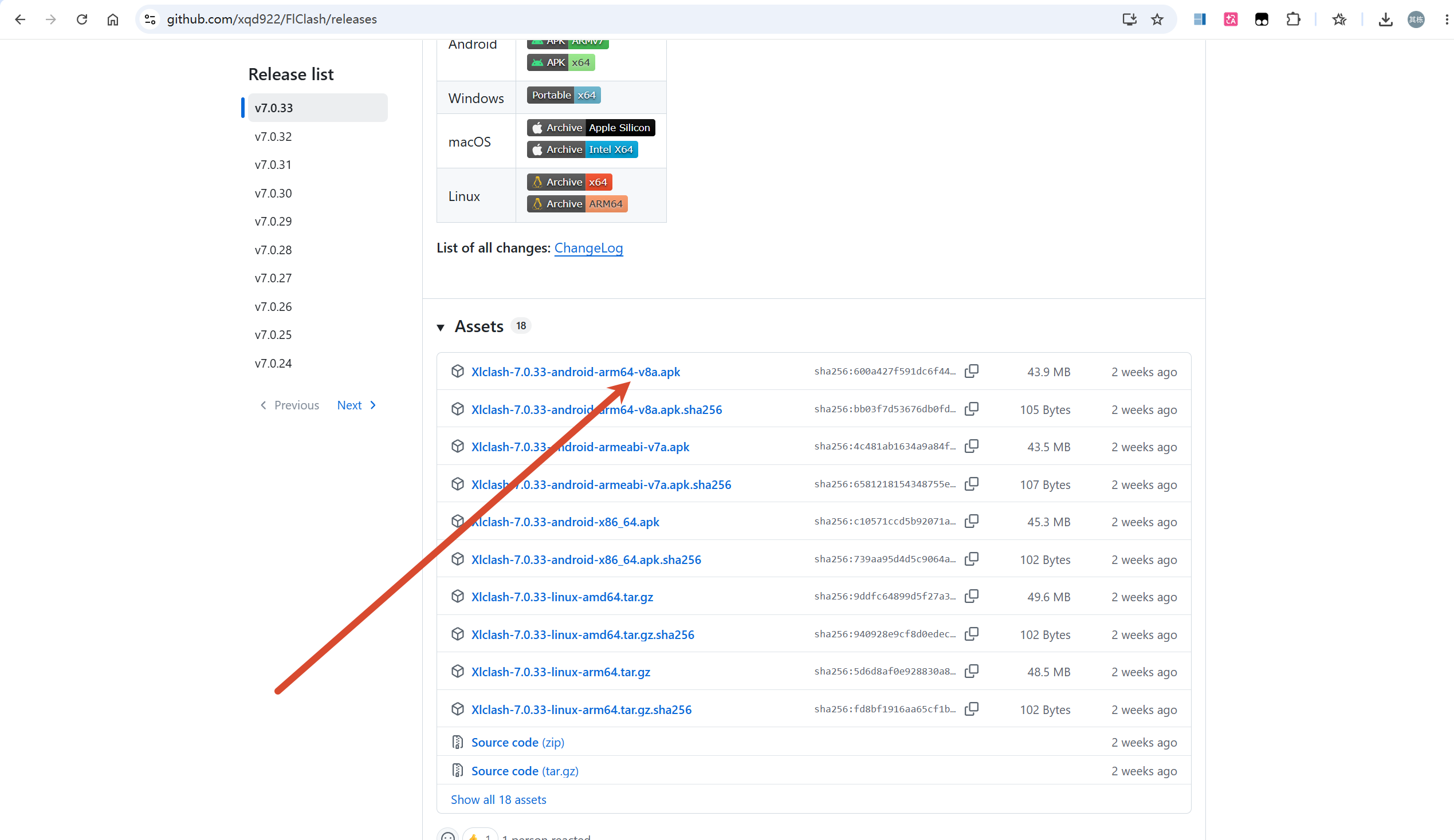Open the browser extensions puzzle icon

pyautogui.click(x=1293, y=19)
